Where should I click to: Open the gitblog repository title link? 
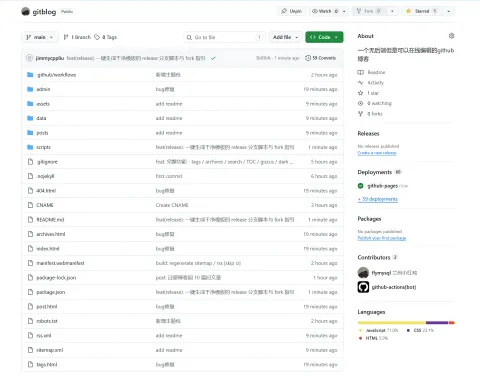pyautogui.click(x=44, y=12)
